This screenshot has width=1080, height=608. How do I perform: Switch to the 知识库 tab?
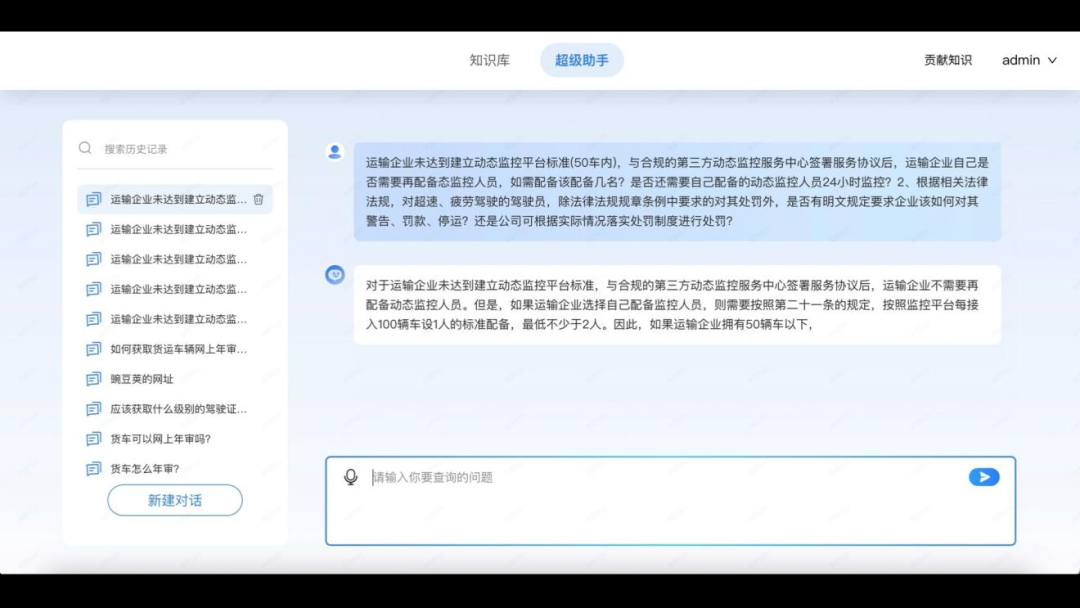tap(489, 60)
